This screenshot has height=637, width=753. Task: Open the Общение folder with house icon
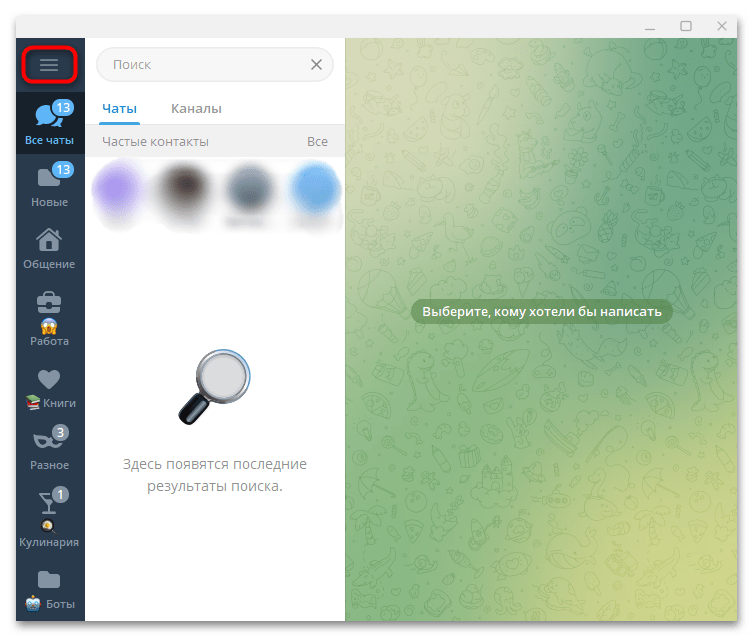tap(50, 247)
